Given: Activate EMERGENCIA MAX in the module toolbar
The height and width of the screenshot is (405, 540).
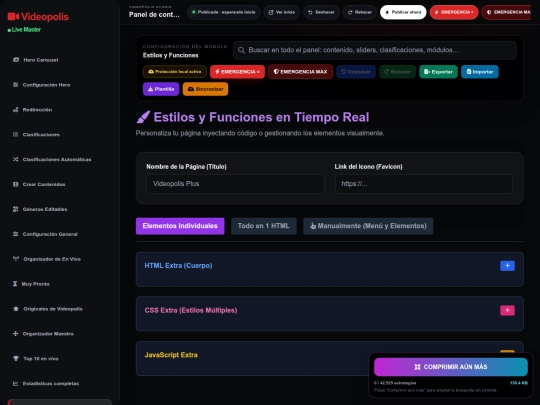Looking at the screenshot, I should point(300,72).
